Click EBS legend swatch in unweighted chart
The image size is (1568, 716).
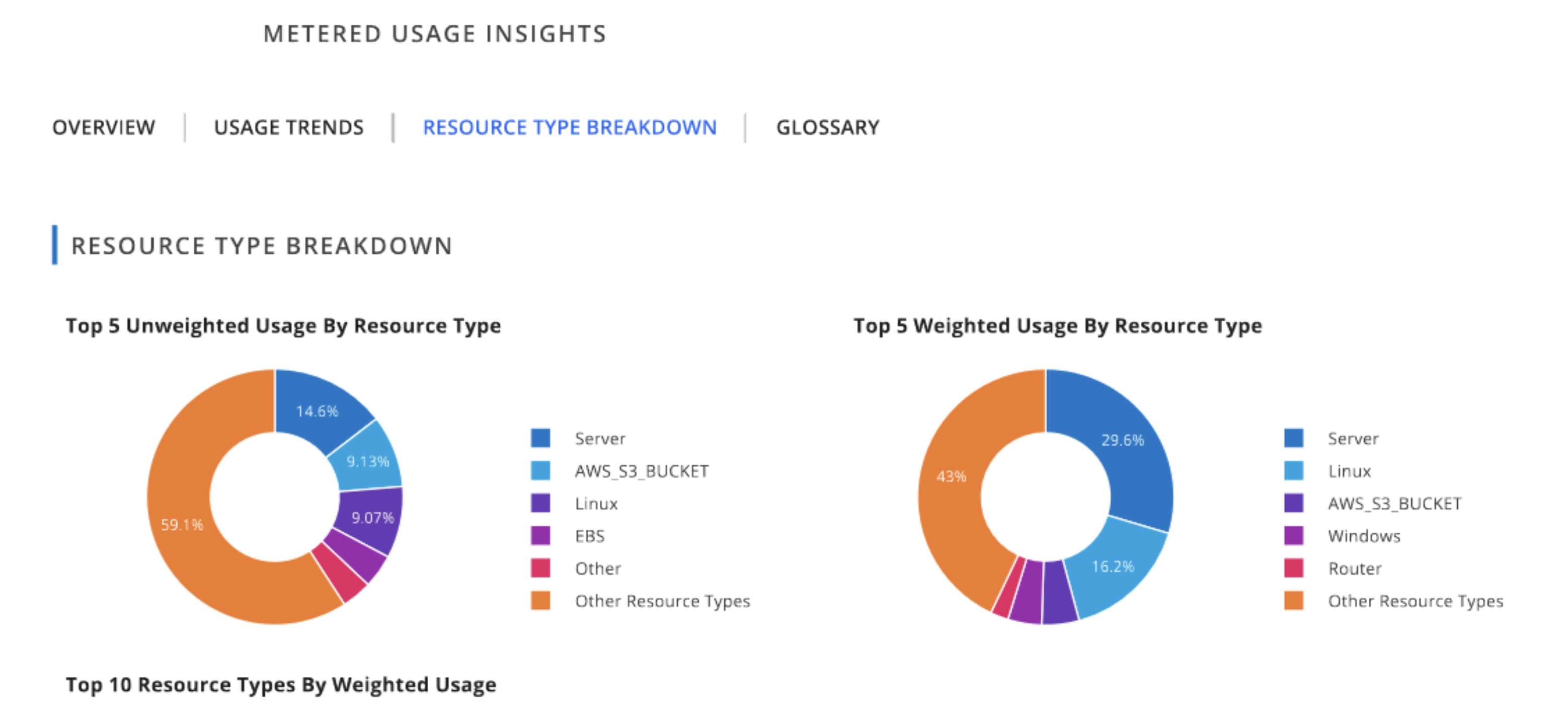(540, 536)
